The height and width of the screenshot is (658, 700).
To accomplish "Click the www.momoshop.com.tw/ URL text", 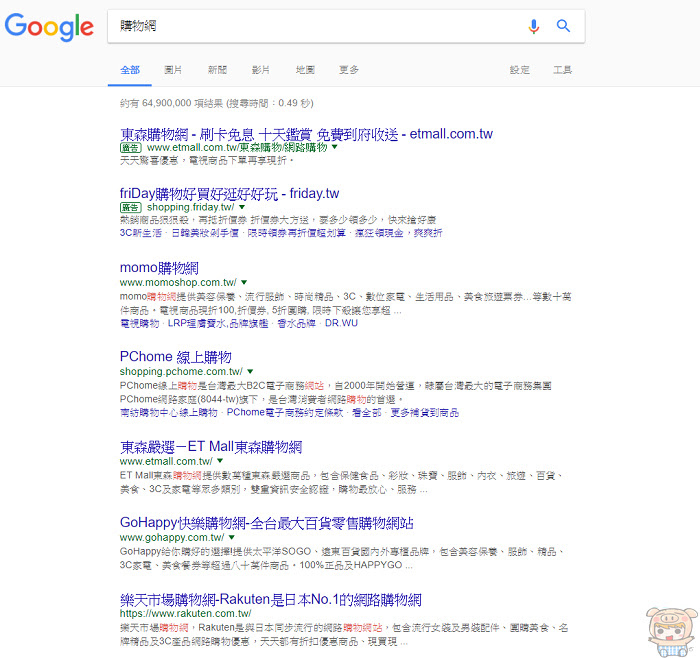I will click(178, 282).
